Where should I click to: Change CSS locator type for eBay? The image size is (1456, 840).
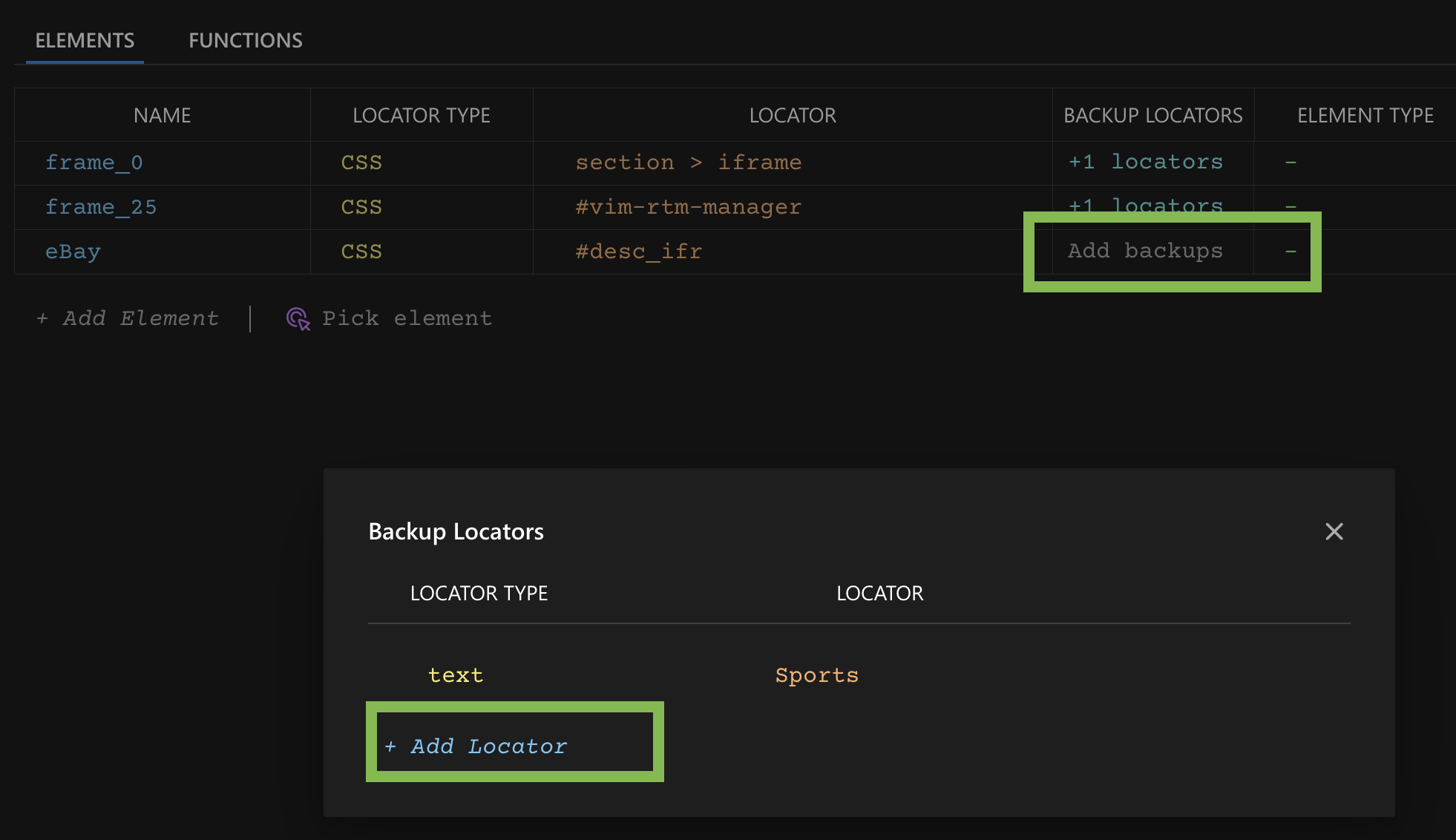(361, 252)
